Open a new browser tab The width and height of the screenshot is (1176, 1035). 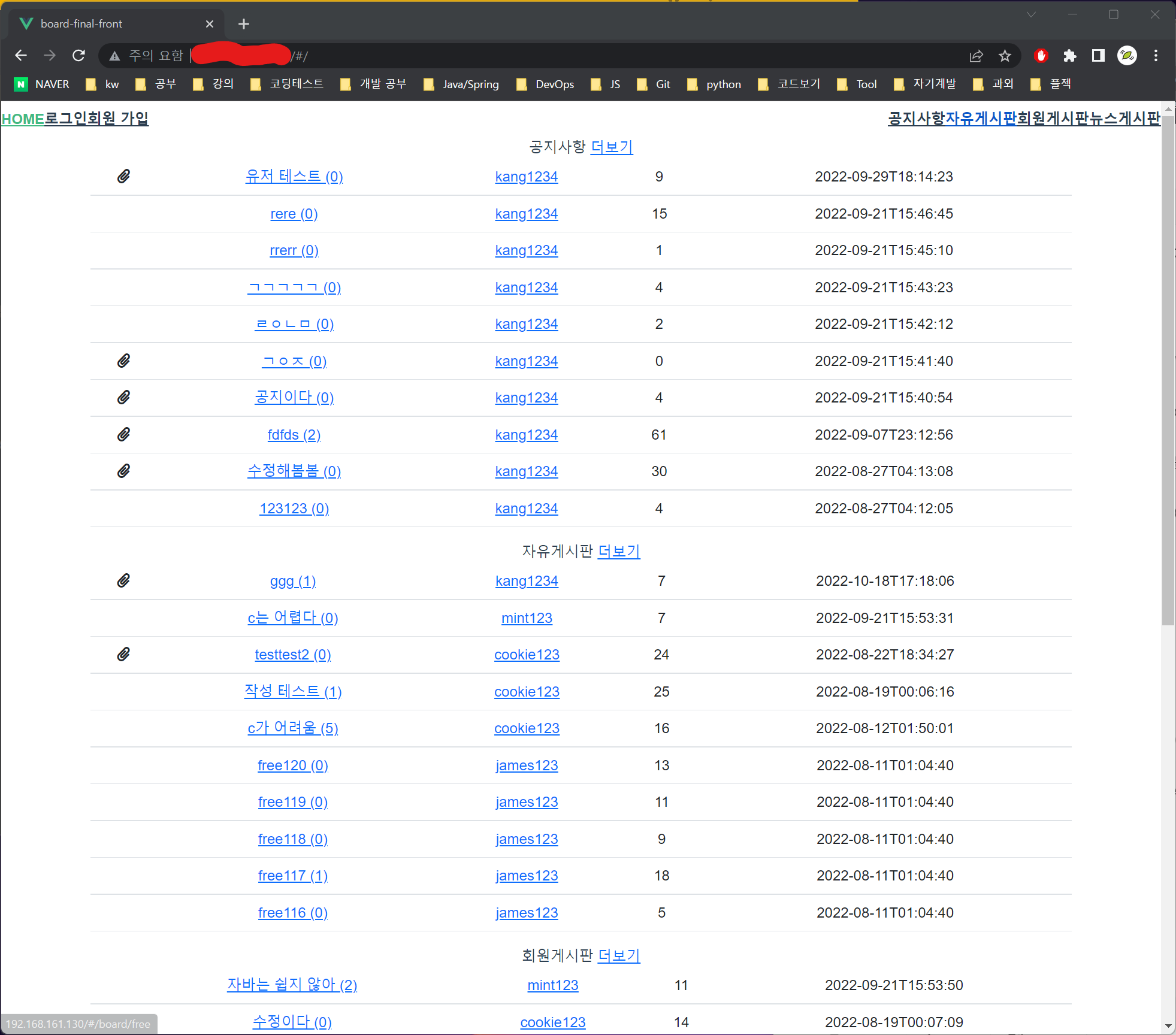pyautogui.click(x=243, y=24)
